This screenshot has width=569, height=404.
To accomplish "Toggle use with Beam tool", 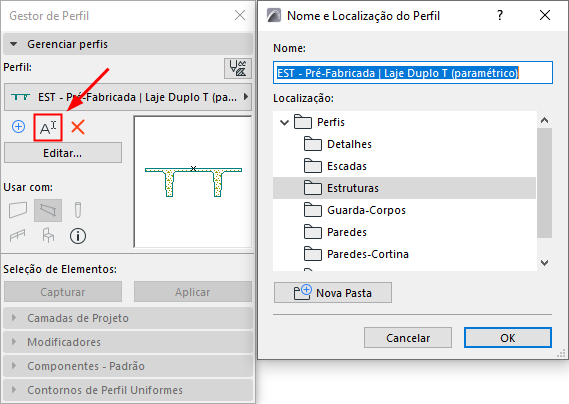I will pos(48,210).
